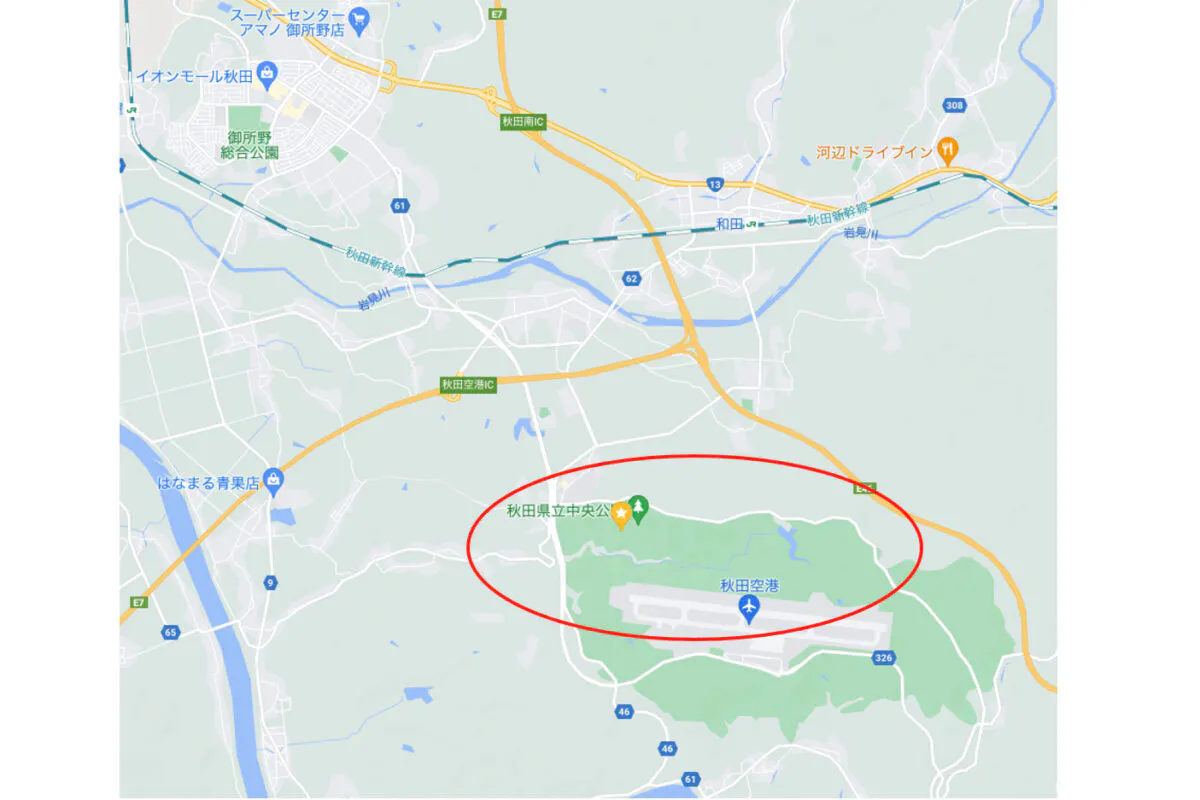Select route 326 shield near airport
This screenshot has height=800, width=1200.
tap(882, 657)
